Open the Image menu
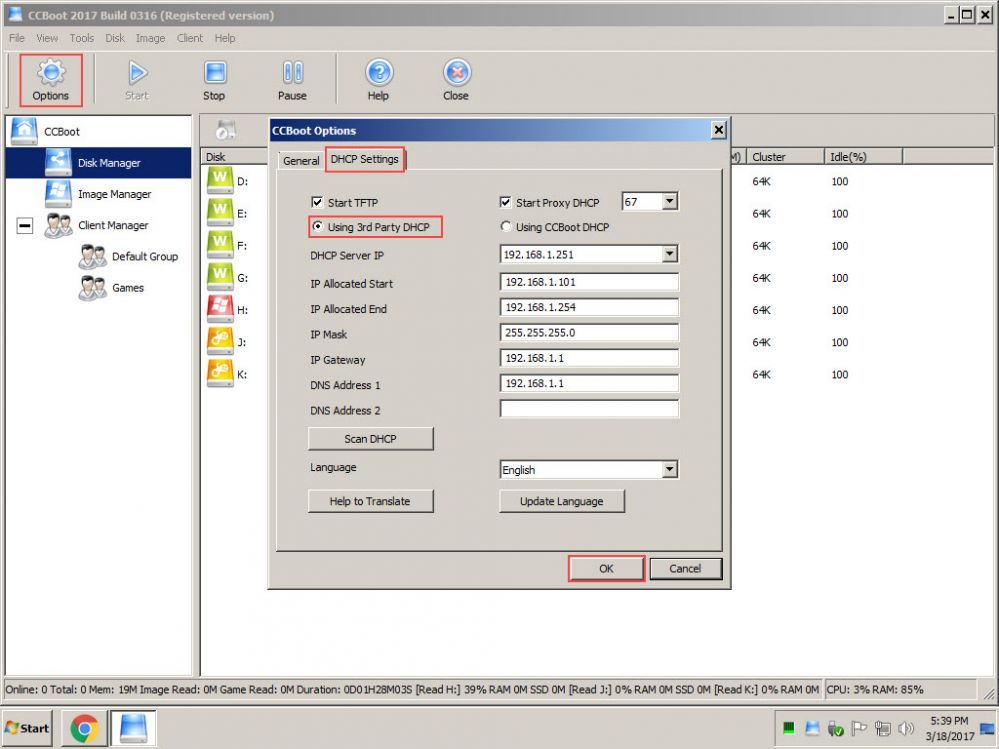This screenshot has height=749, width=999. [x=150, y=38]
